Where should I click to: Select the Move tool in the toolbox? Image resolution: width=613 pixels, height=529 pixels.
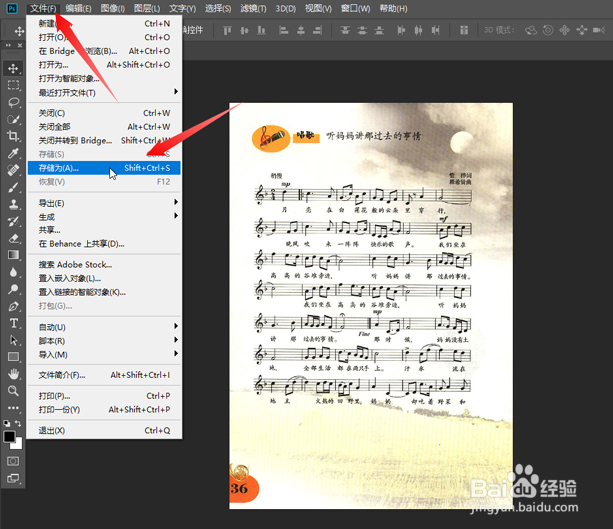13,68
